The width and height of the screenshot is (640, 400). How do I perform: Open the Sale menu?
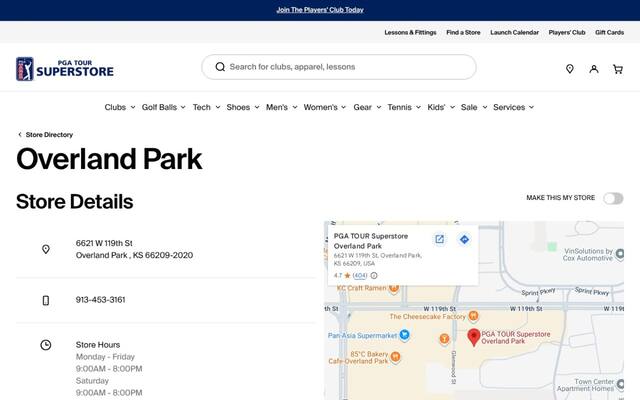click(x=474, y=107)
